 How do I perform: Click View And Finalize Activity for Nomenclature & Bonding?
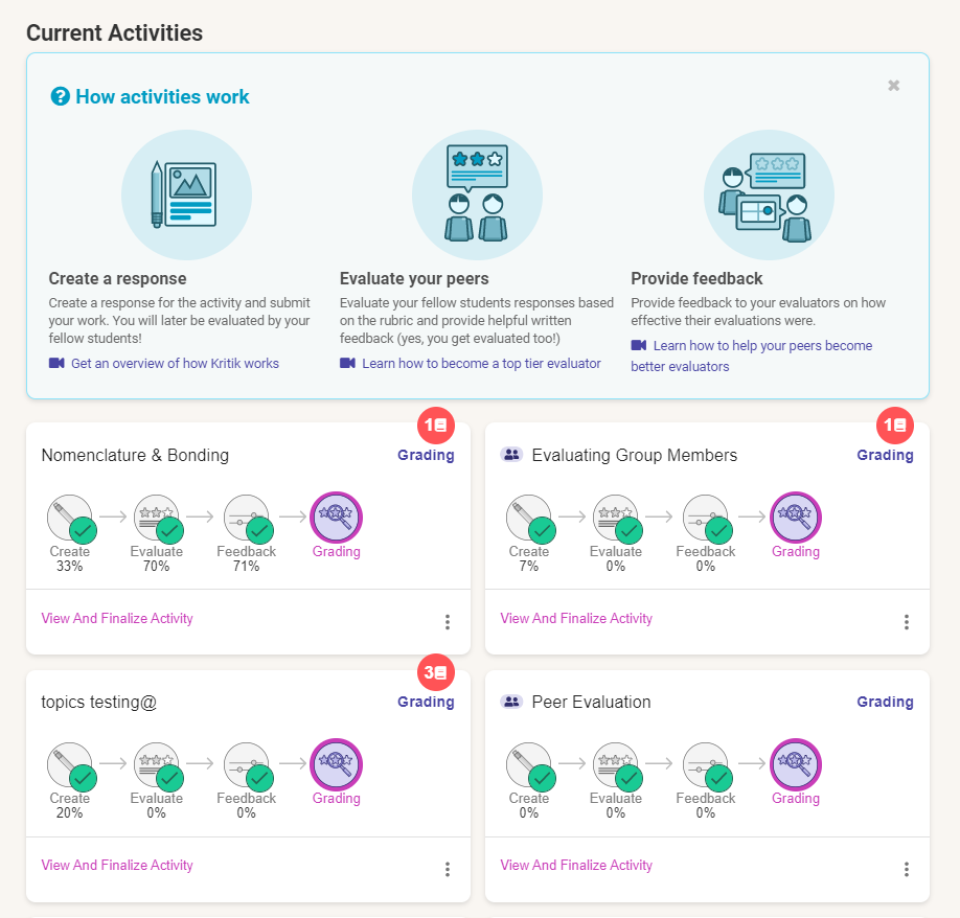click(x=117, y=619)
